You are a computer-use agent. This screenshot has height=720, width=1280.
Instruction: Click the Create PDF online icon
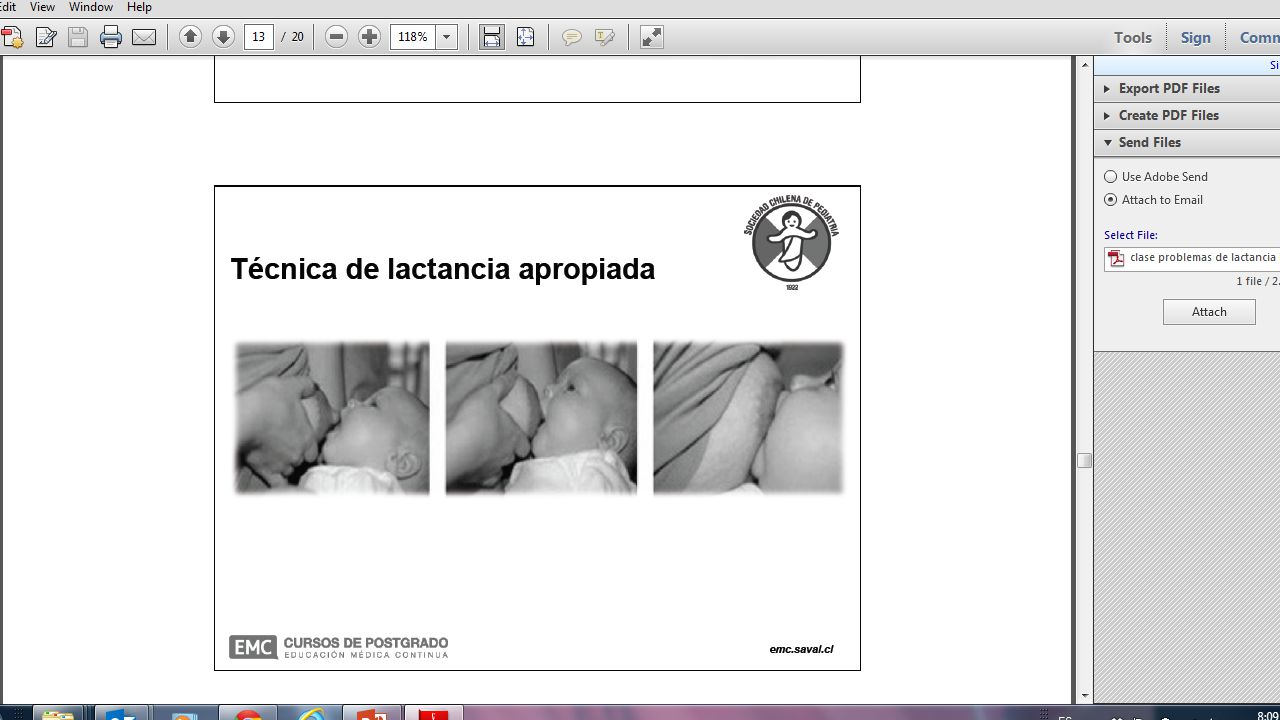[x=12, y=37]
